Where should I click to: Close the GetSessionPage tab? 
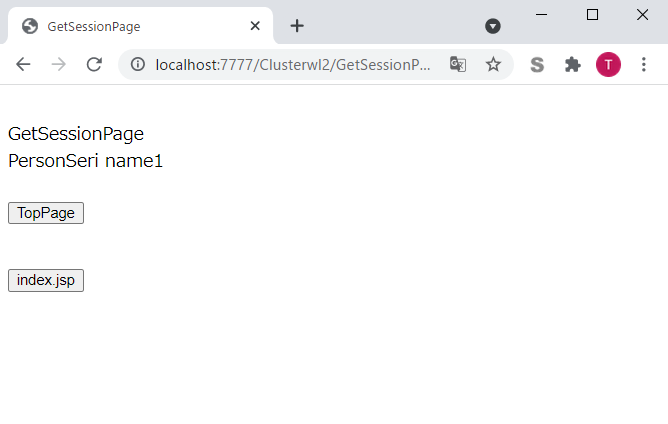[256, 26]
